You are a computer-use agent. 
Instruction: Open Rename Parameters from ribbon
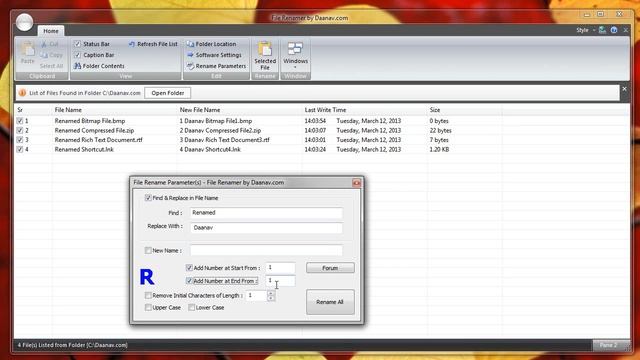click(x=216, y=66)
